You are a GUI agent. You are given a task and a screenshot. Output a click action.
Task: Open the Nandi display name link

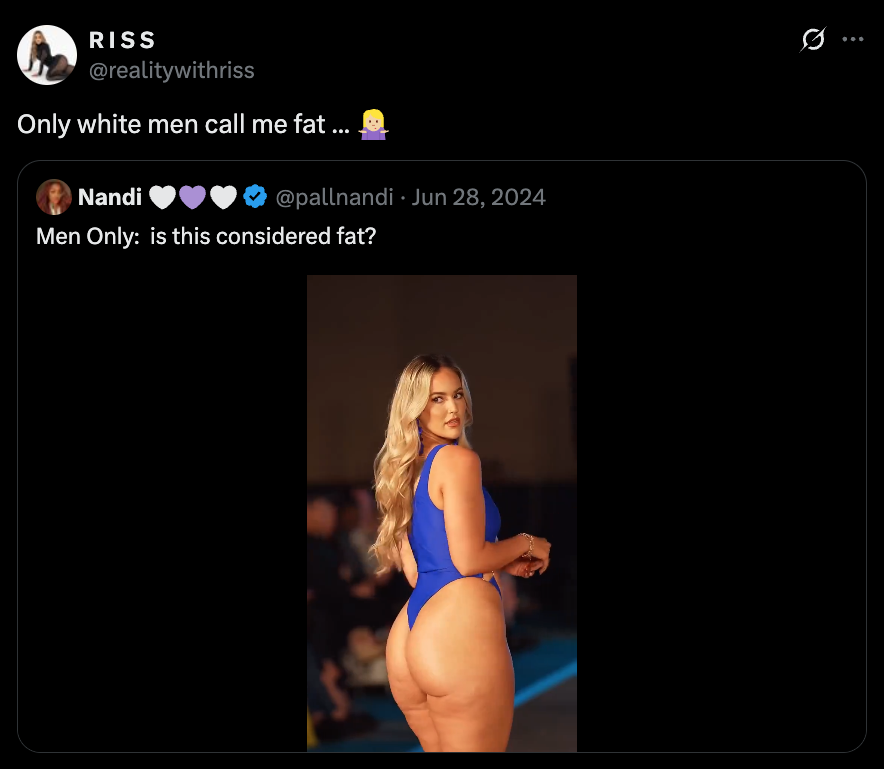pyautogui.click(x=110, y=197)
